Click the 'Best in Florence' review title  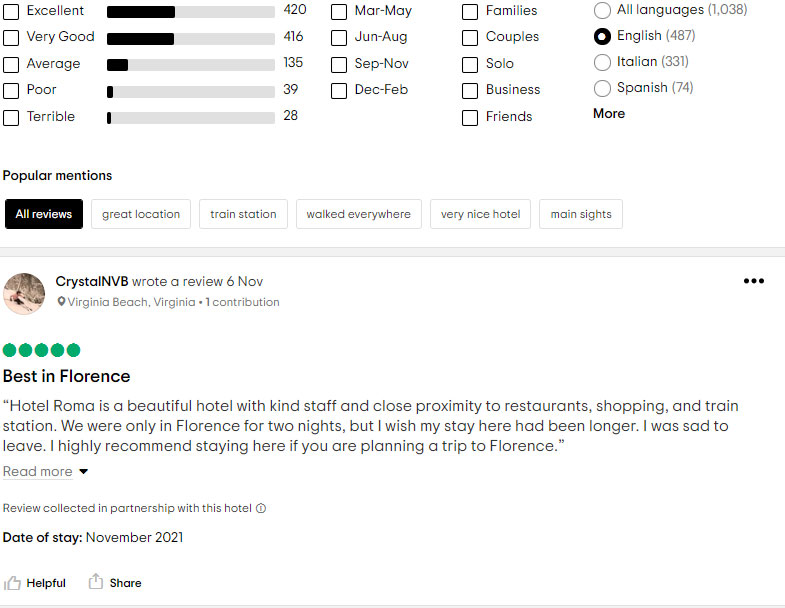tap(67, 376)
